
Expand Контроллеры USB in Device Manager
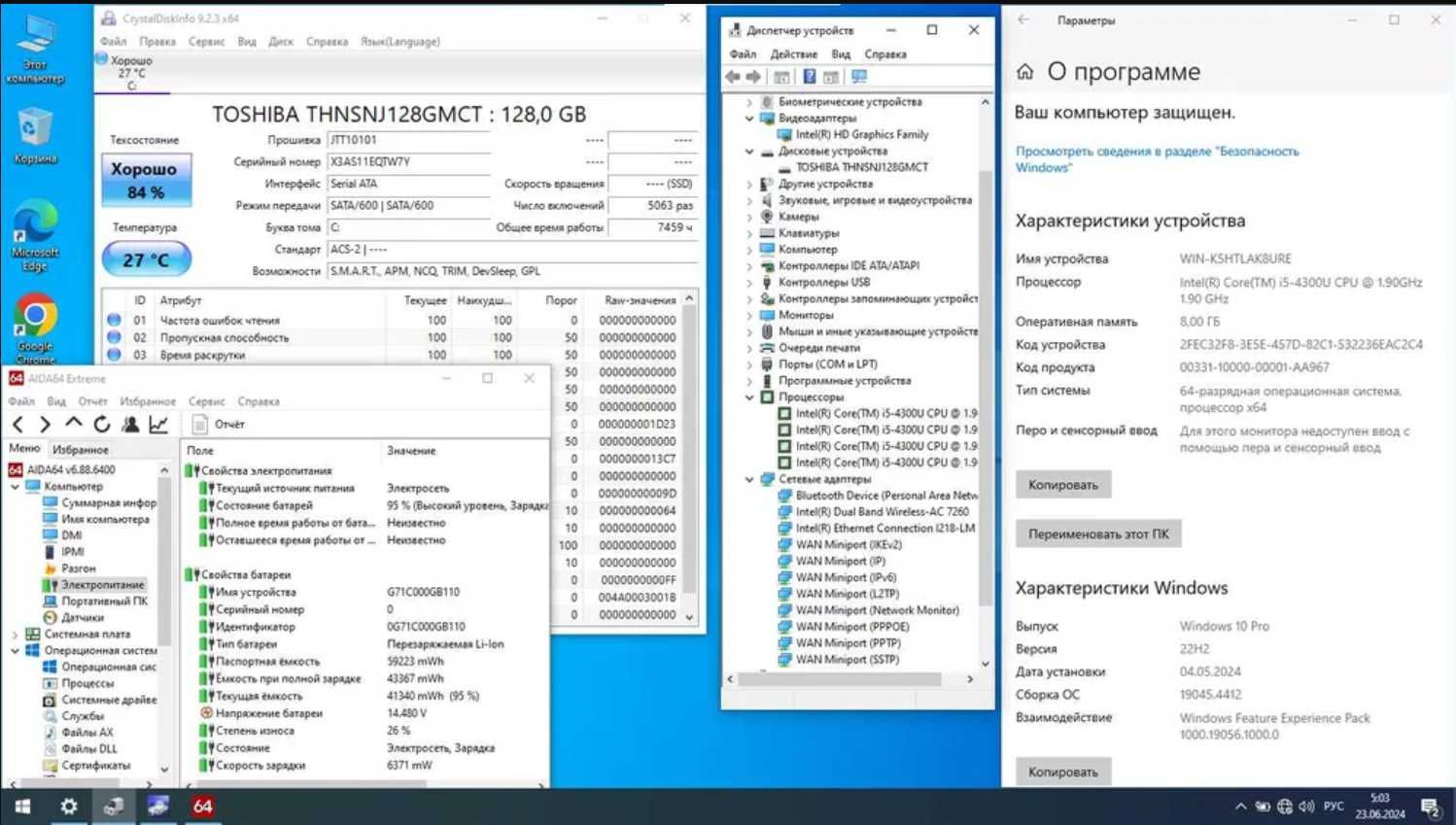click(x=749, y=282)
